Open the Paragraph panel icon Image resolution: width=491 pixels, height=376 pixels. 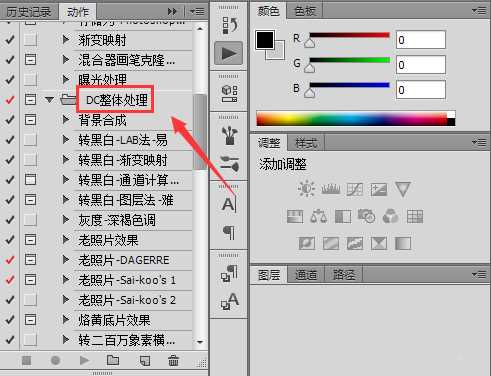229,232
